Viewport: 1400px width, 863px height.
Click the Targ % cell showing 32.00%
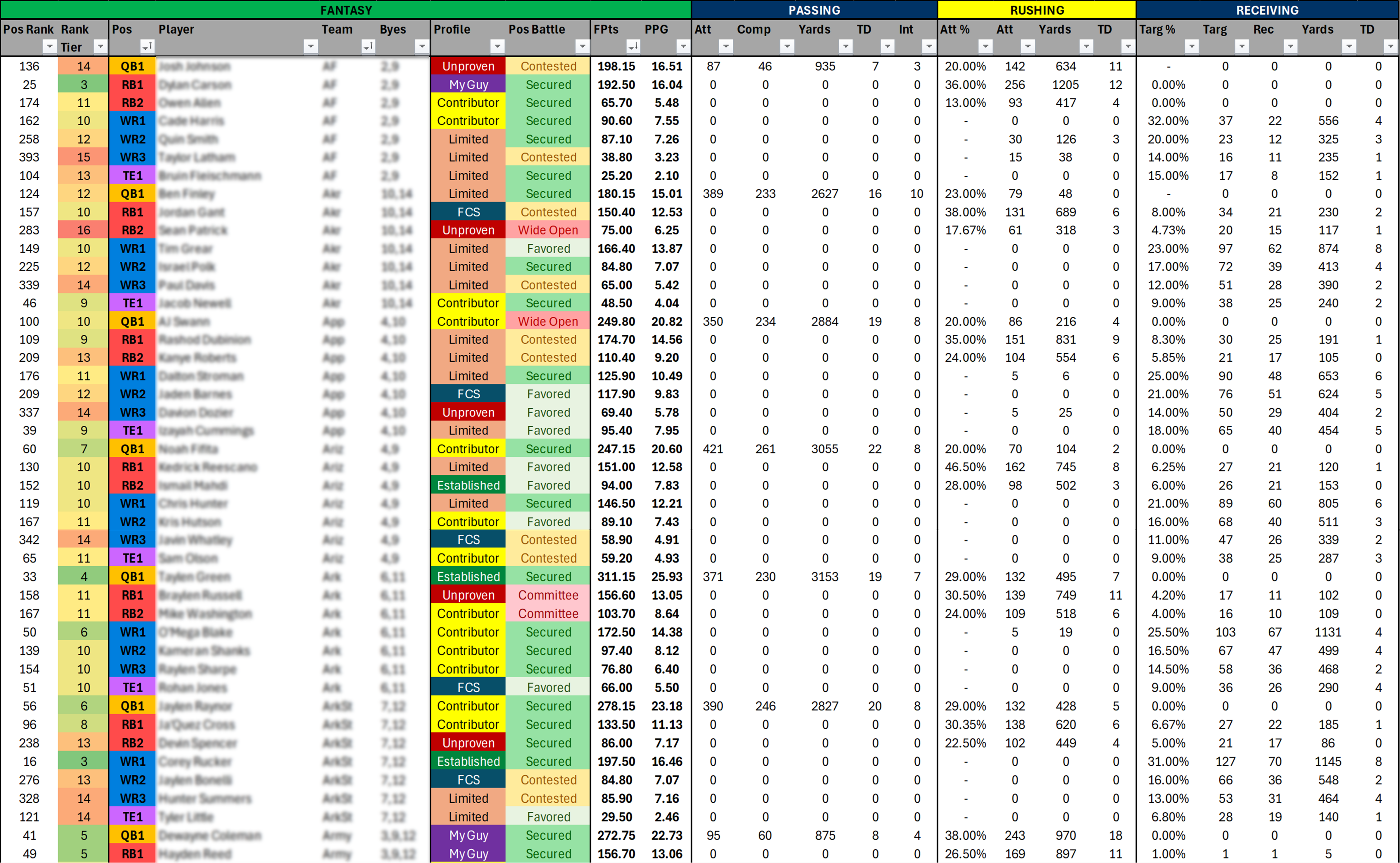(x=1168, y=121)
